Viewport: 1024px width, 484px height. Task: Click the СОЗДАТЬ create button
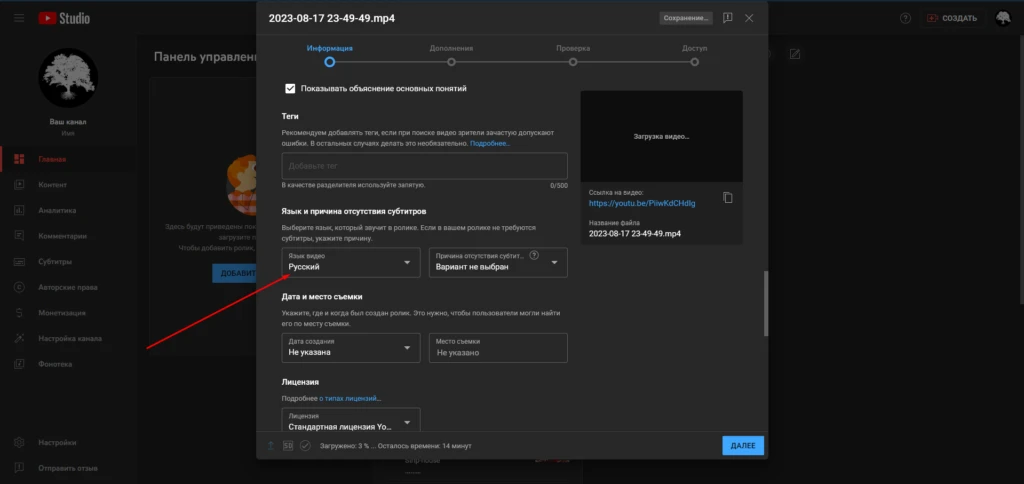pos(952,18)
